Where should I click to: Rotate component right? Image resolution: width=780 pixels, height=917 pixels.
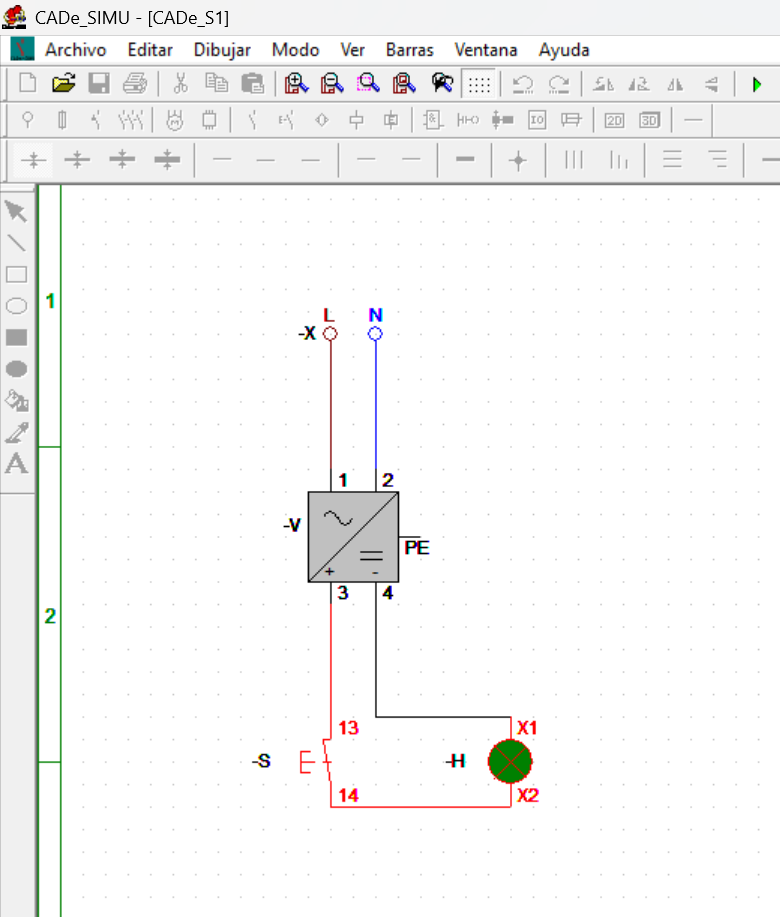coord(639,85)
